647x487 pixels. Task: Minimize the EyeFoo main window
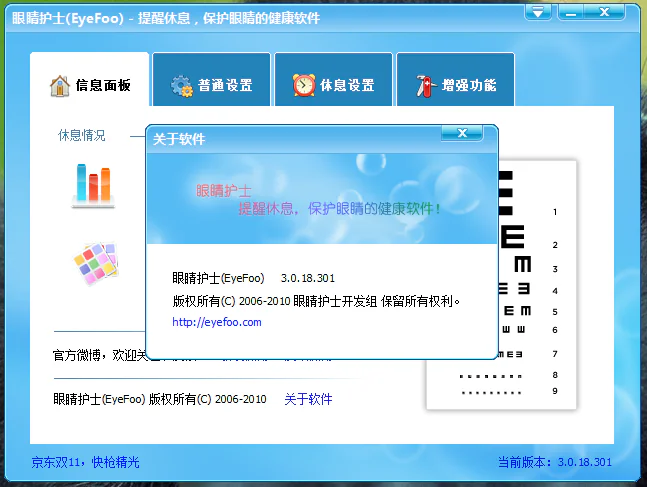point(571,12)
